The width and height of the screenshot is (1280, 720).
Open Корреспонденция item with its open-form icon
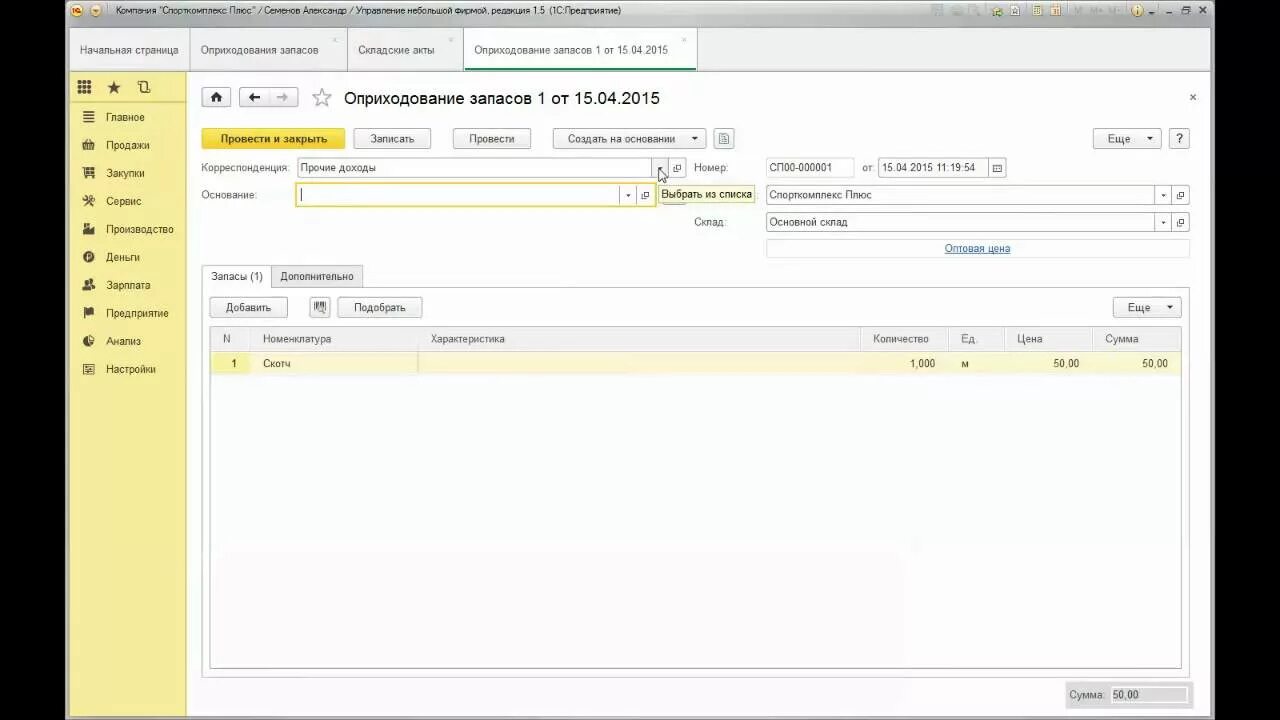[677, 168]
